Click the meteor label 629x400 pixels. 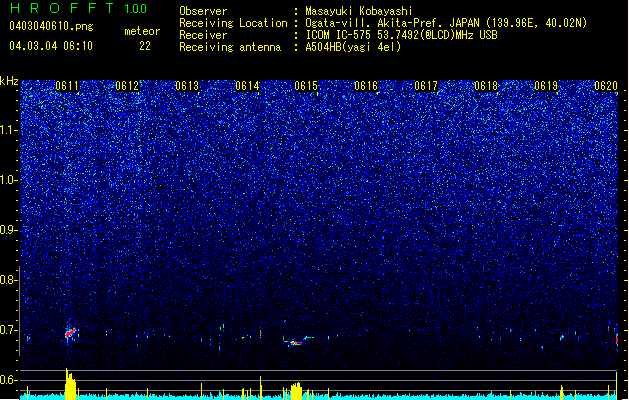142,31
